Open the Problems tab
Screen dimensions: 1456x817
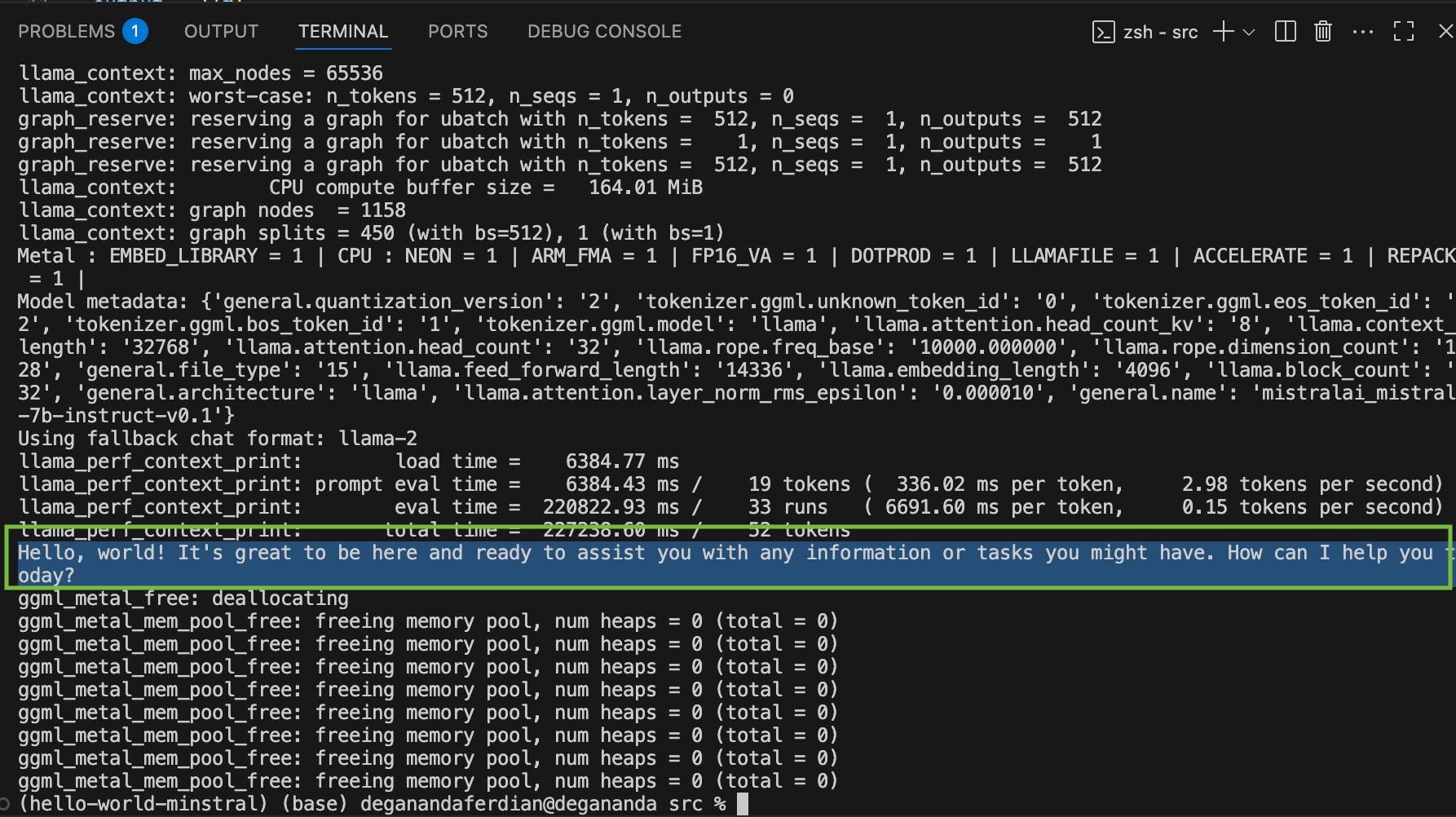point(67,31)
